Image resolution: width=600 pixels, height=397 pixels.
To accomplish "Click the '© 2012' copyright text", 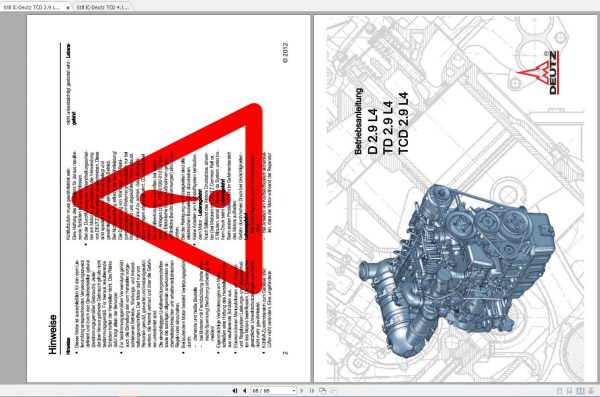I will [x=285, y=53].
